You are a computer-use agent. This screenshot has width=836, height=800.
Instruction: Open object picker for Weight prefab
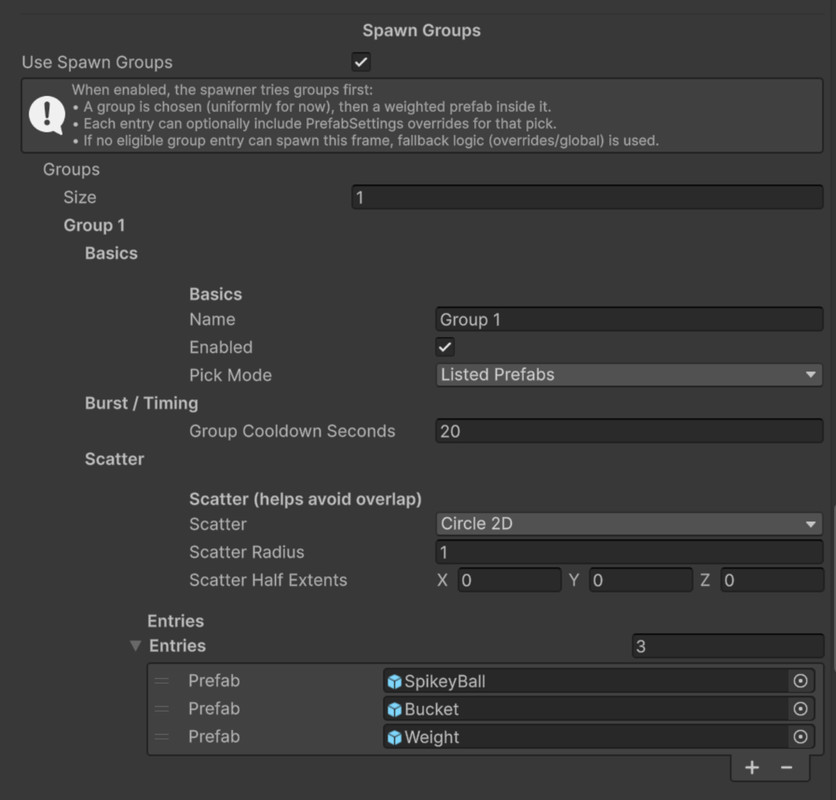pyautogui.click(x=800, y=737)
